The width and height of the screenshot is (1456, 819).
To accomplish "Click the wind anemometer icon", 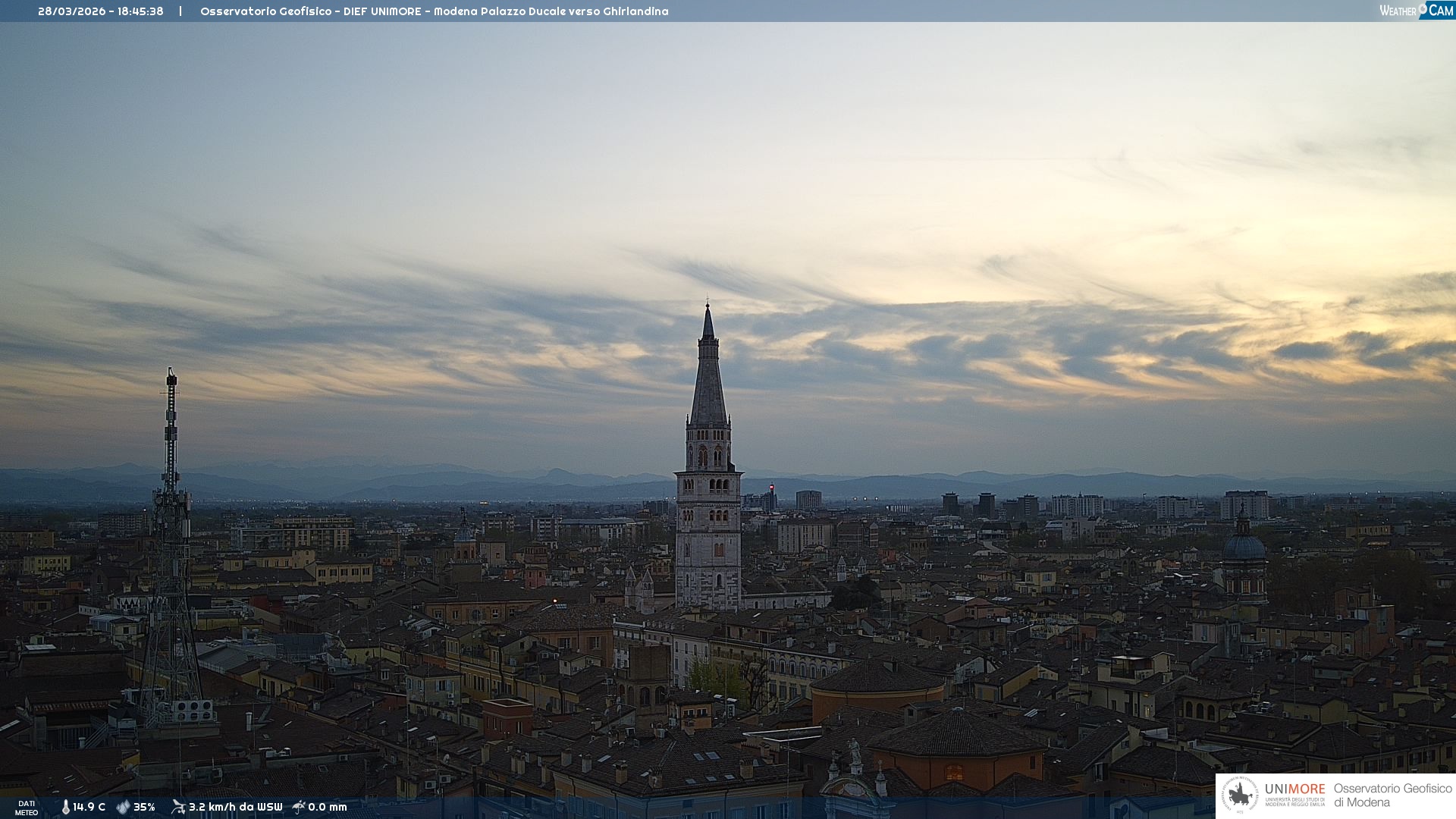I will click(x=178, y=807).
